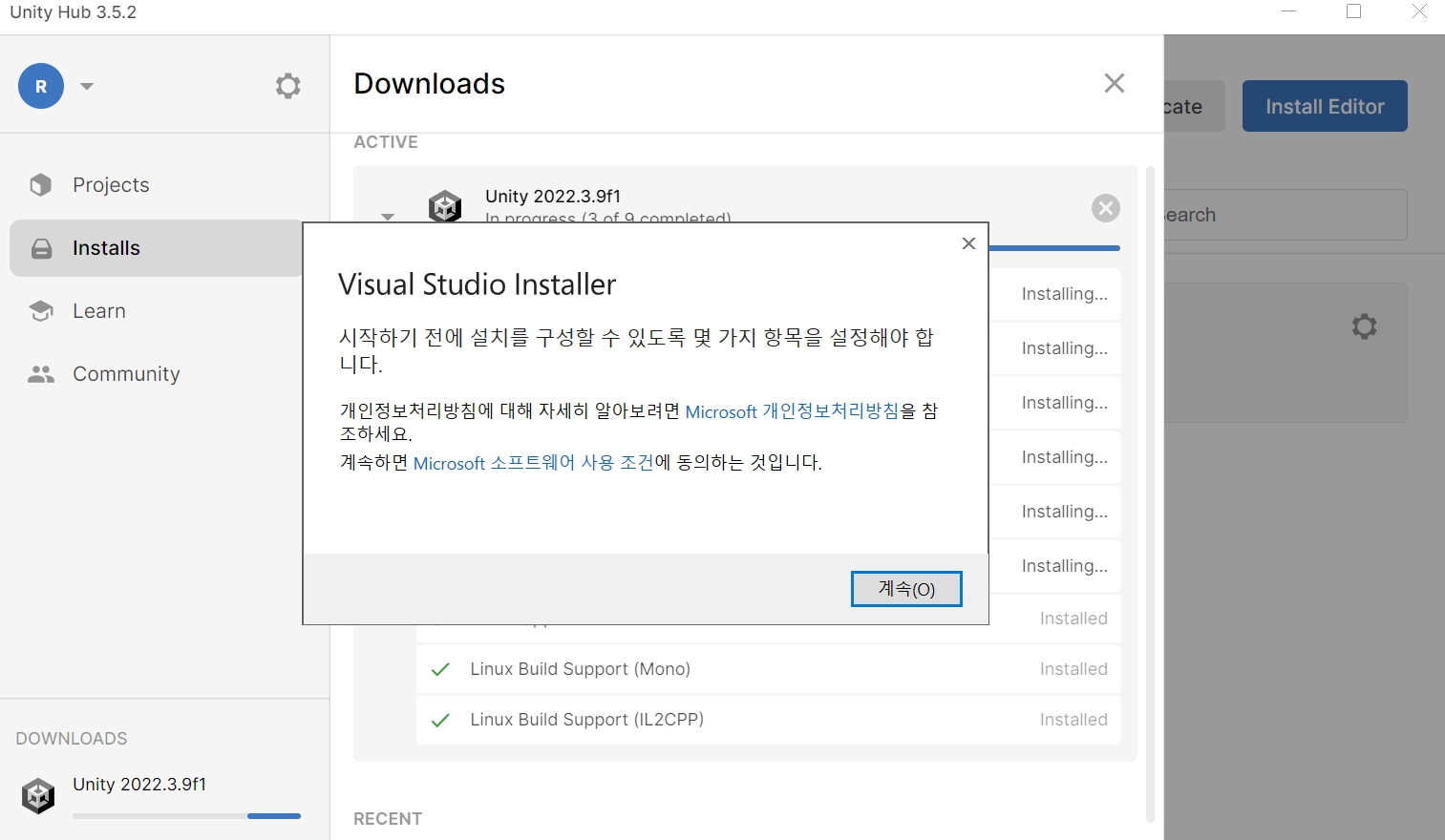Select the Installs drive icon
This screenshot has width=1445, height=840.
coord(41,249)
